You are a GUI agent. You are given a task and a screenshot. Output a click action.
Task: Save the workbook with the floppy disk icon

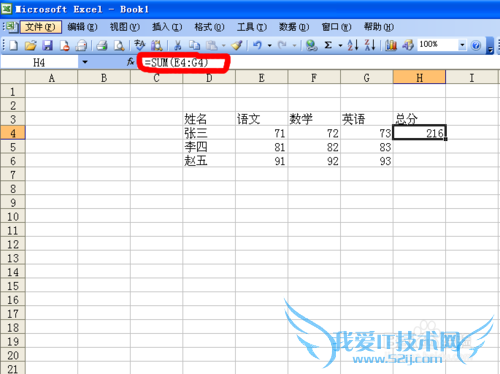tap(47, 45)
